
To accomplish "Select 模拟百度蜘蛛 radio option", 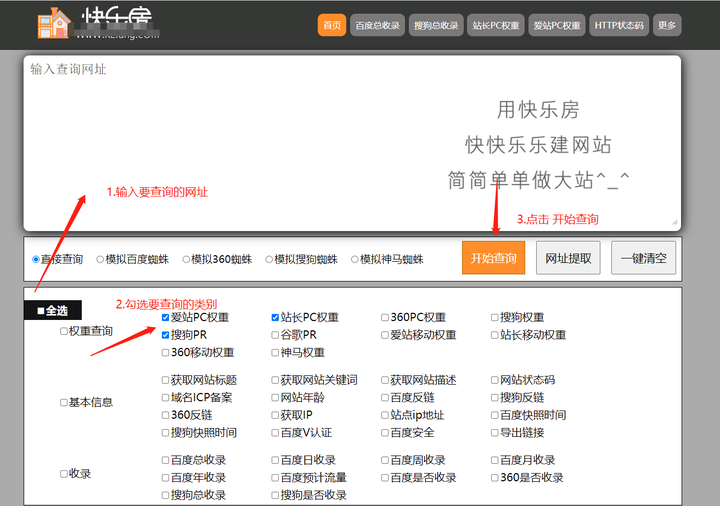I will (x=100, y=259).
